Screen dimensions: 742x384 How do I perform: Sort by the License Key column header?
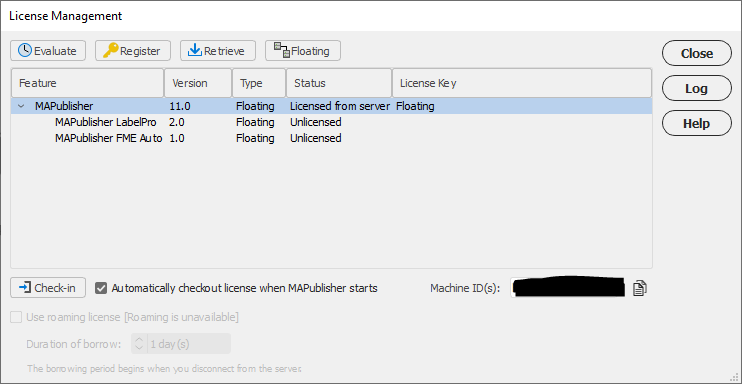[522, 83]
